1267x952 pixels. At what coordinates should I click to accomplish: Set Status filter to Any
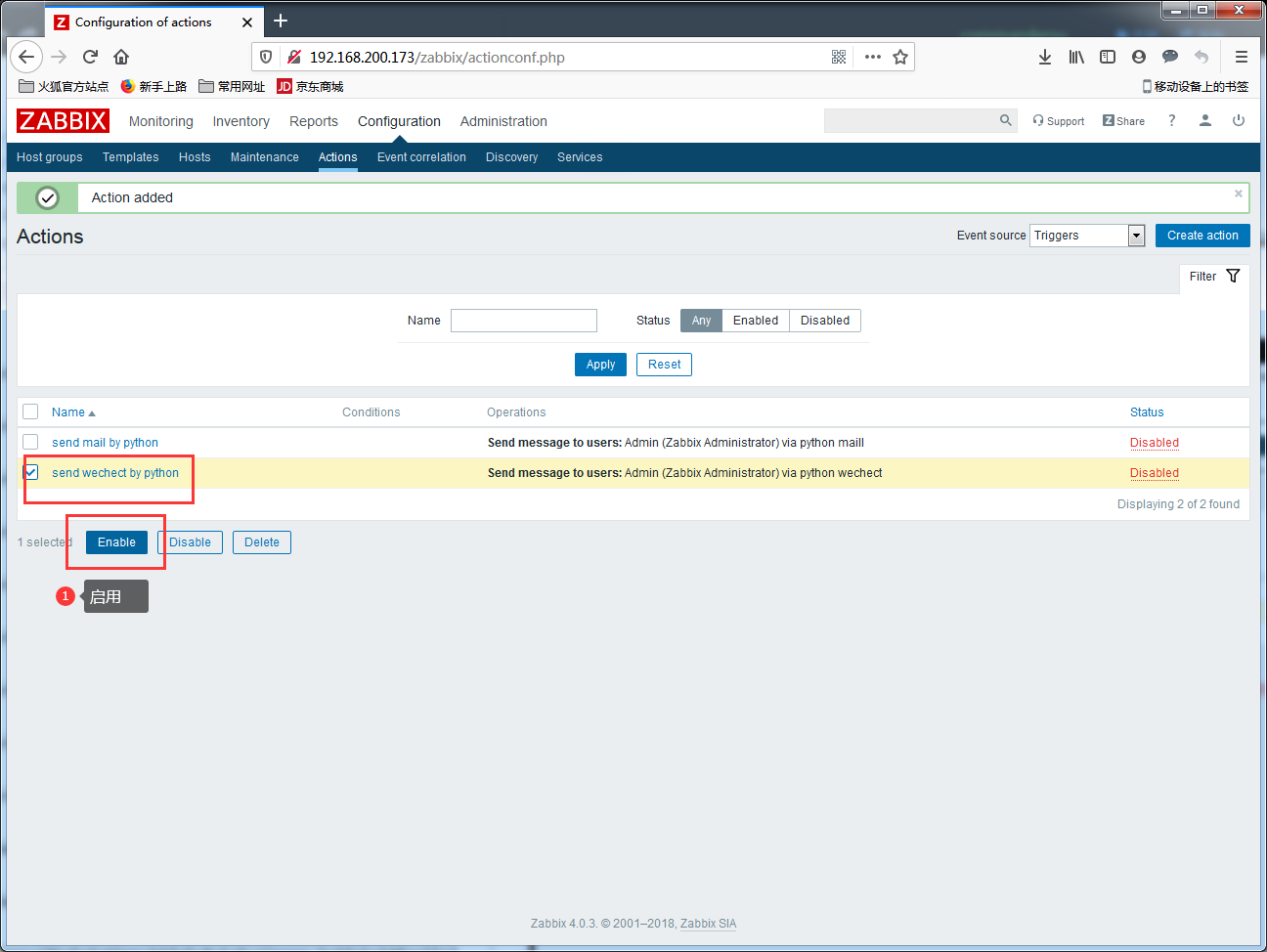point(701,321)
